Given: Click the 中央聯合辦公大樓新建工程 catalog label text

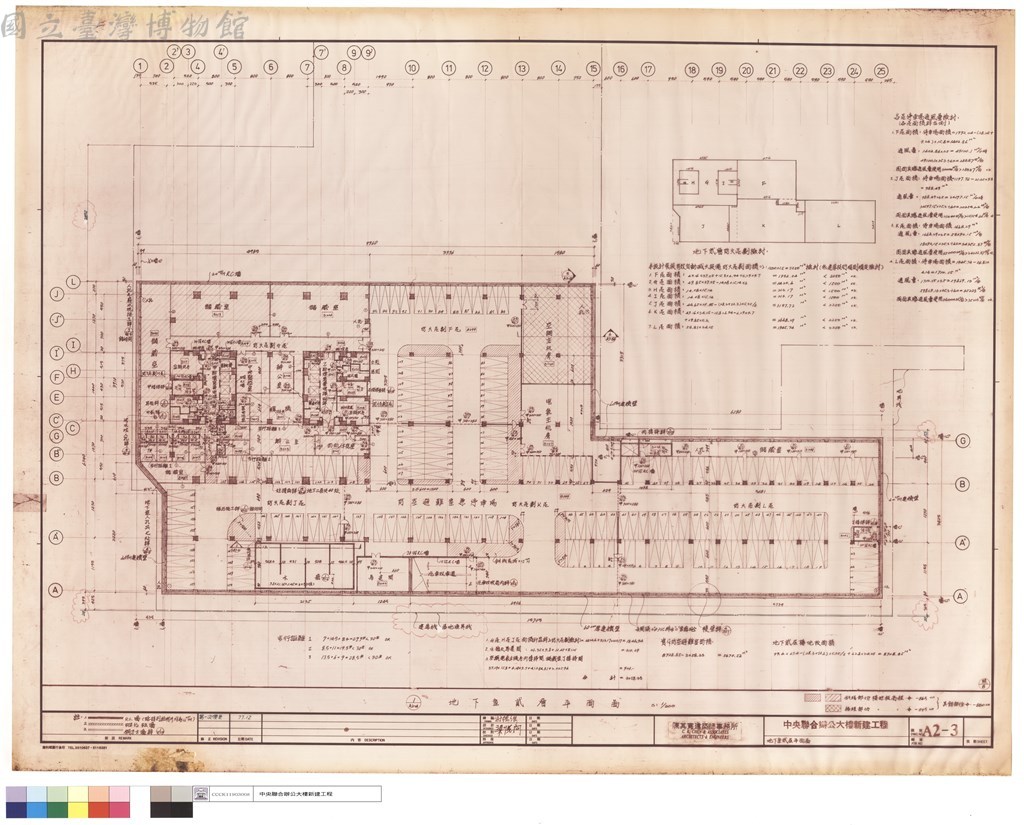Looking at the screenshot, I should (x=296, y=794).
